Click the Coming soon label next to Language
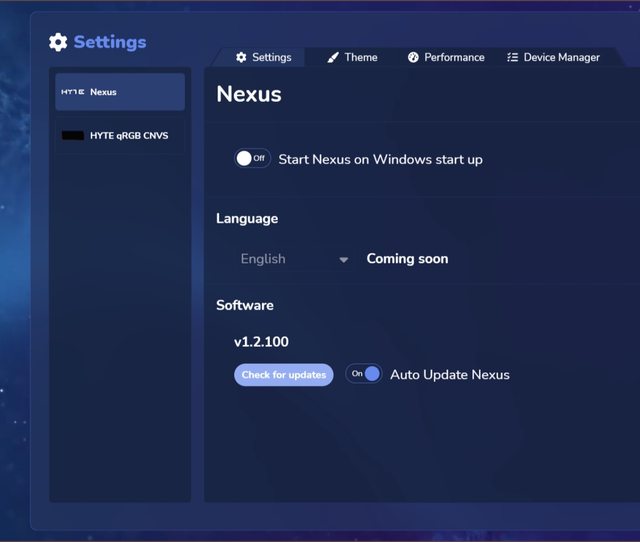The image size is (640, 542). click(x=407, y=259)
